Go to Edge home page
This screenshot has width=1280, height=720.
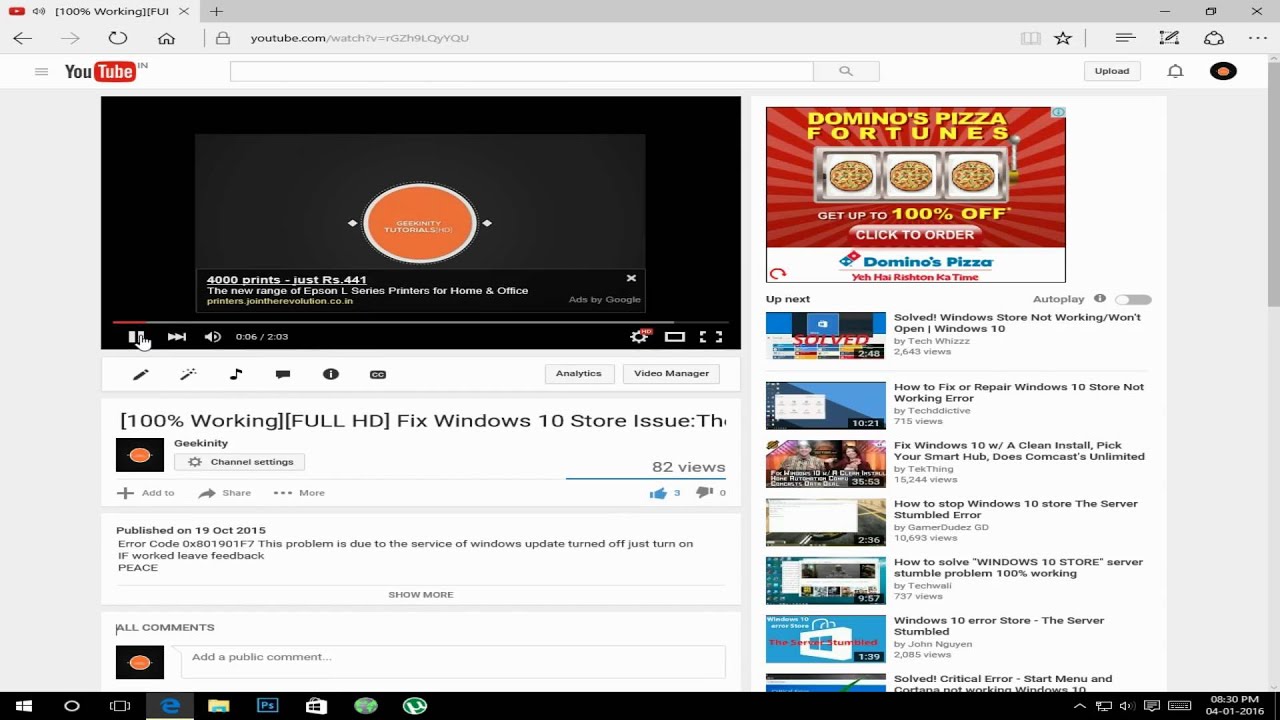coord(166,38)
